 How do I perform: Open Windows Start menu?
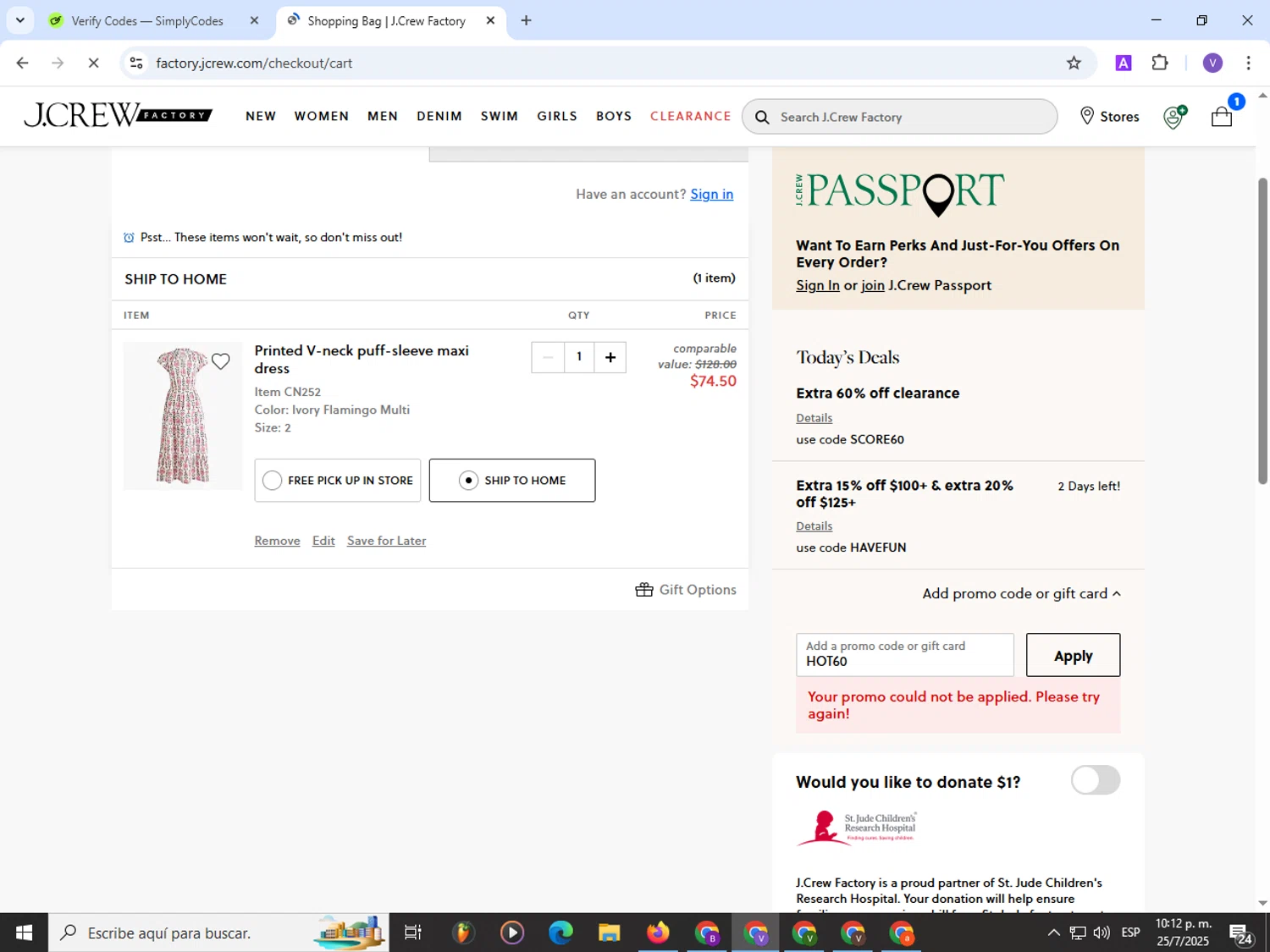pyautogui.click(x=24, y=933)
